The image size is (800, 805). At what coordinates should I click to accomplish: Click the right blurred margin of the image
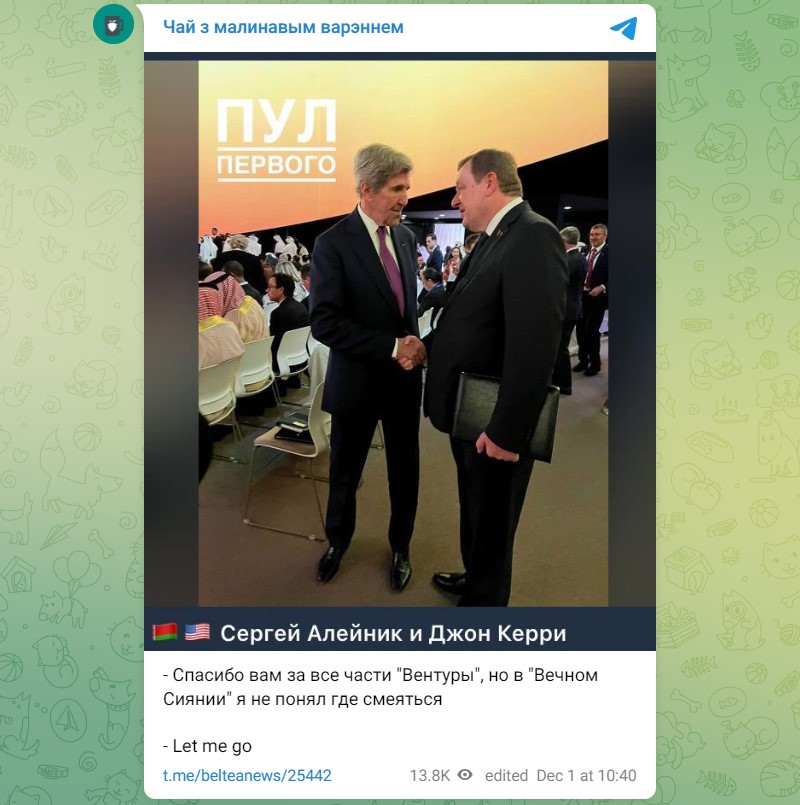[632, 334]
